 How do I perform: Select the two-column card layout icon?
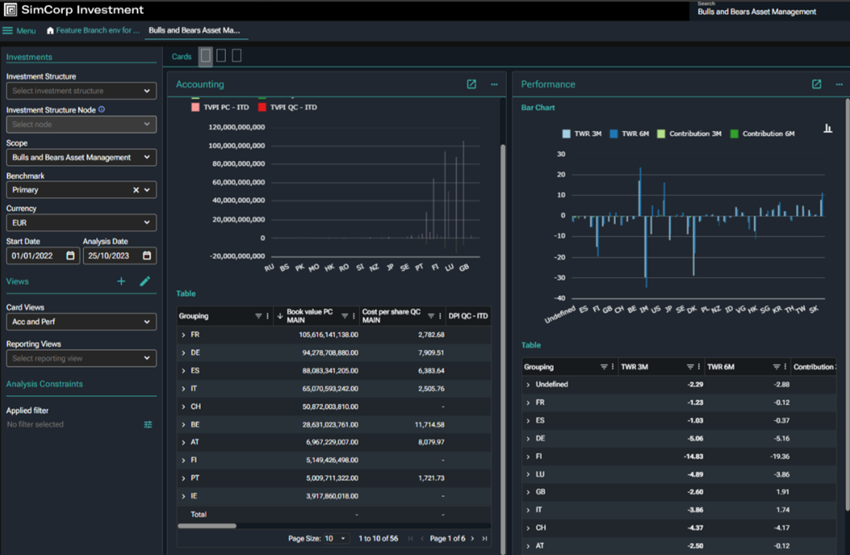tap(221, 56)
